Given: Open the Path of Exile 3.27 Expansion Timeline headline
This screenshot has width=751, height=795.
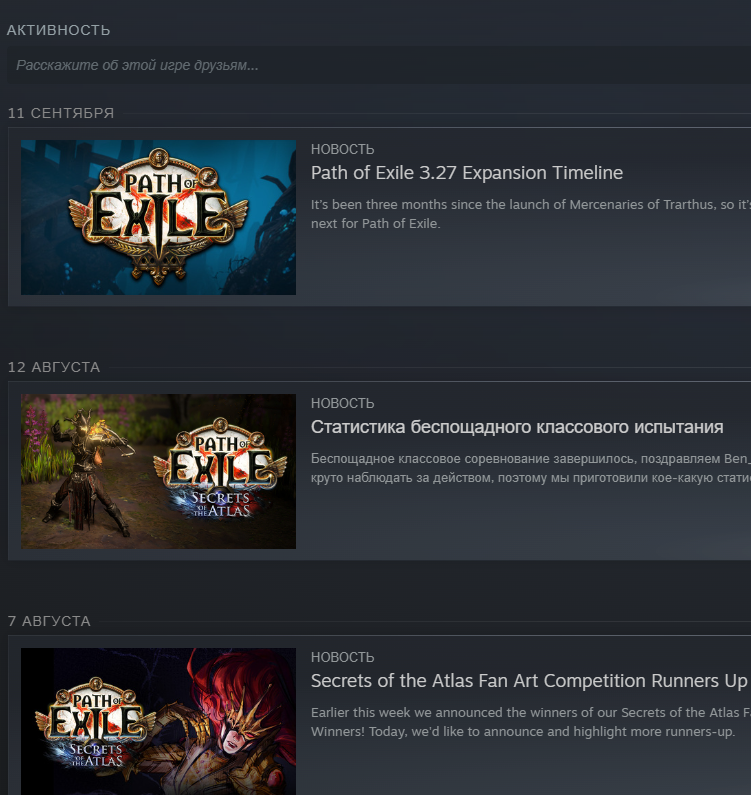Looking at the screenshot, I should point(467,173).
